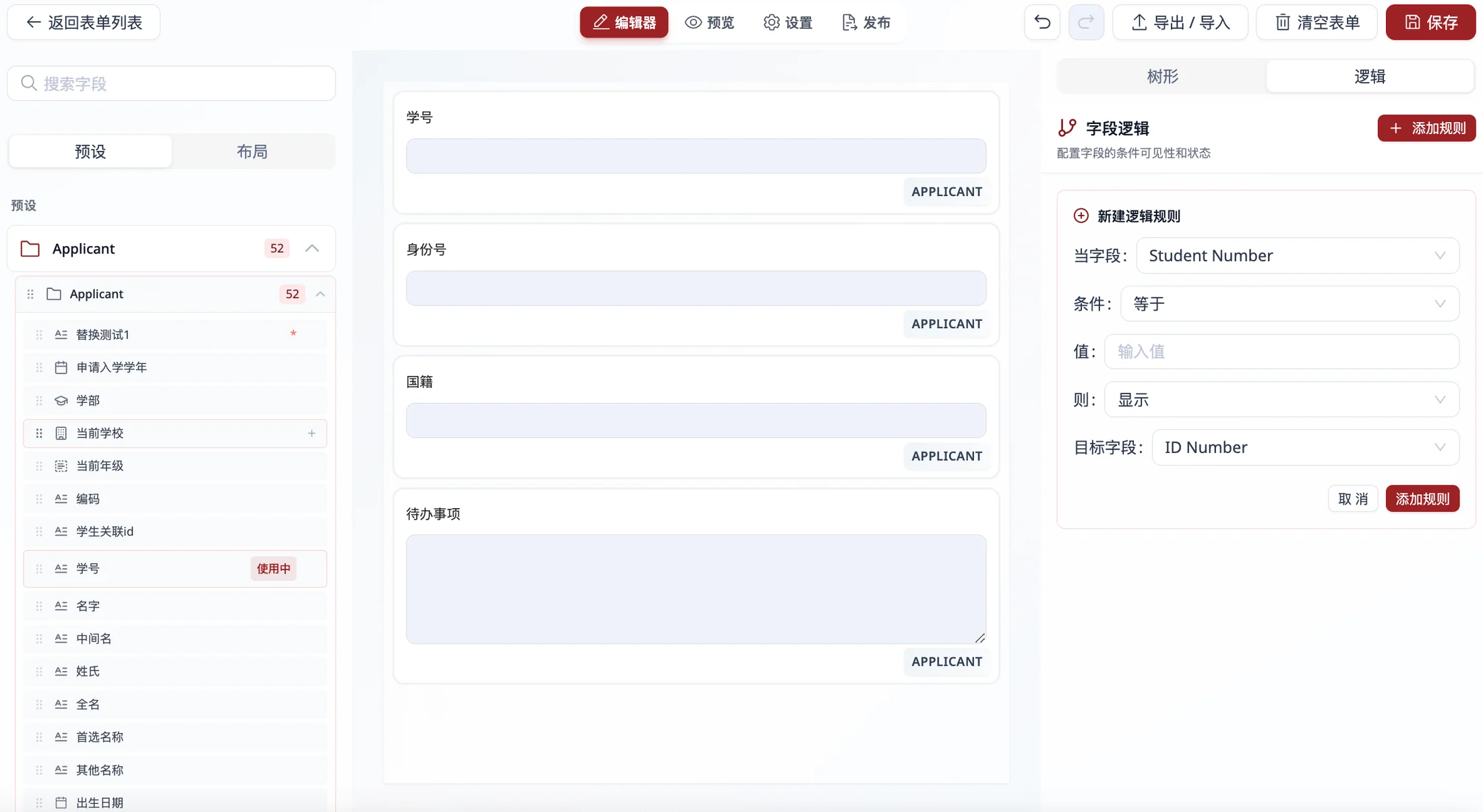Viewport: 1483px width, 812px height.
Task: Click the 待办事项 textarea
Action: pyautogui.click(x=696, y=589)
